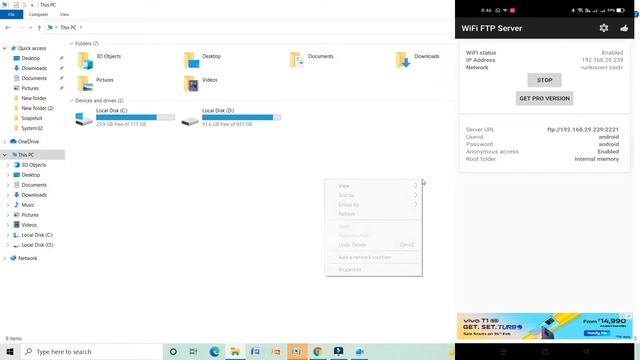
Task: Launch Microsoft Edge from the taskbar
Action: pos(214,351)
